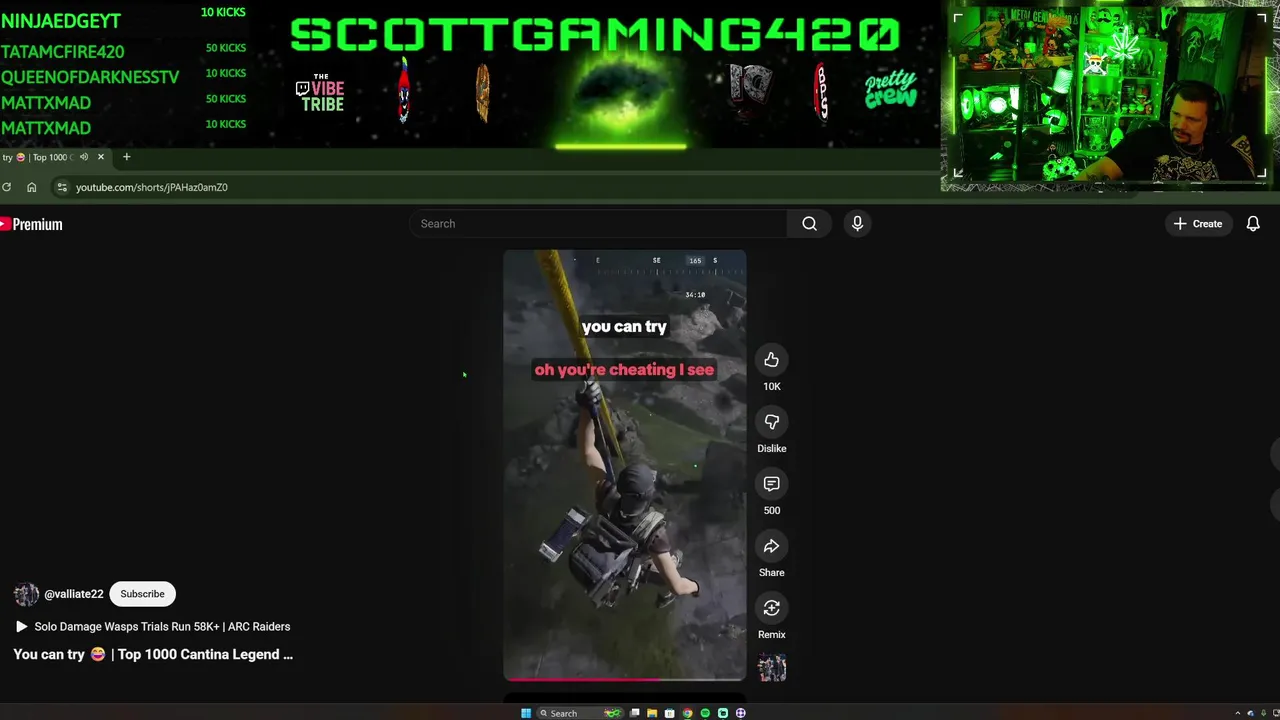Click The Vibe Tribe logo in banner
The height and width of the screenshot is (720, 1280).
(320, 92)
